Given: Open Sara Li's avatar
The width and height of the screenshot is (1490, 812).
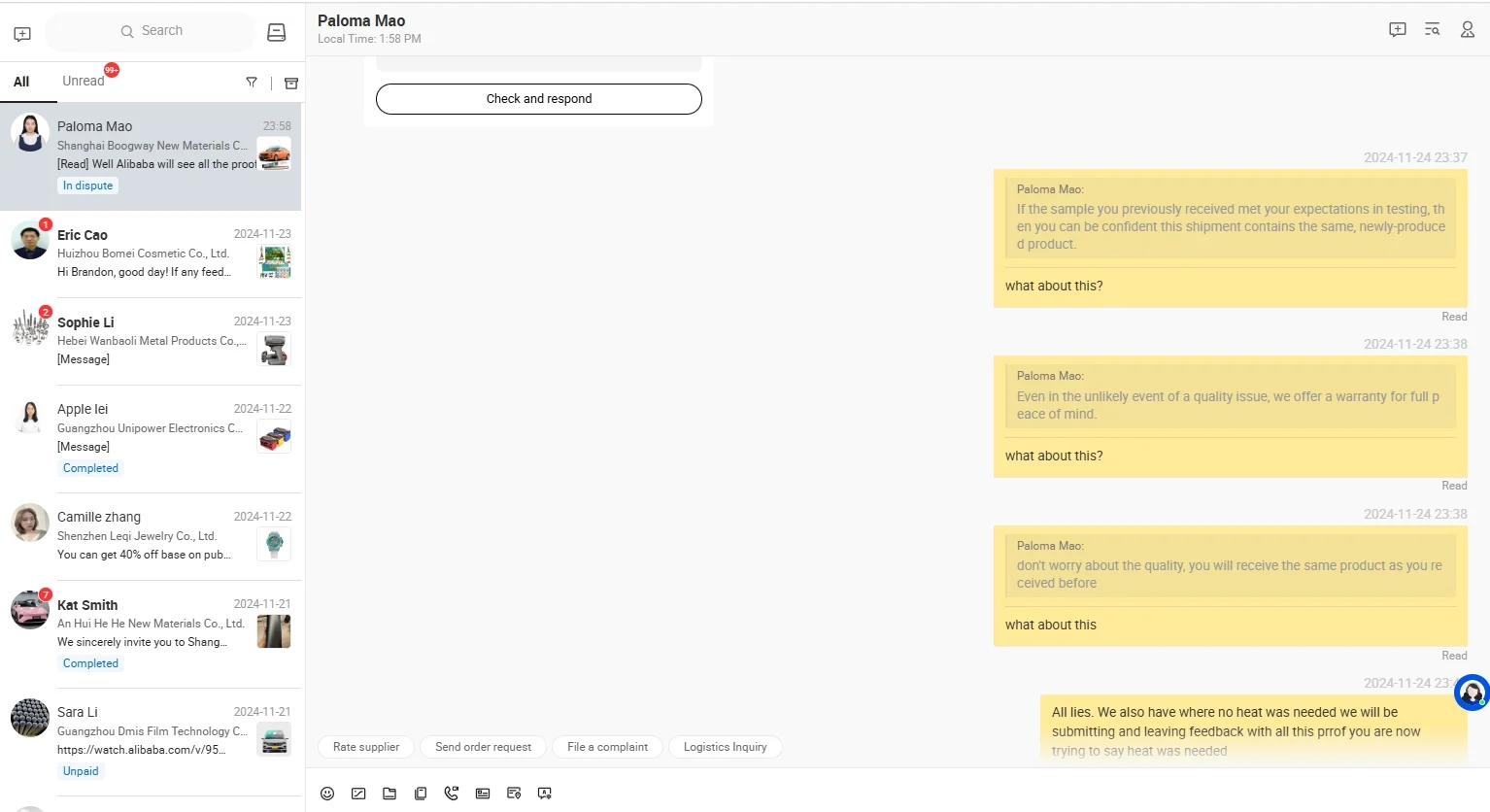Looking at the screenshot, I should click(30, 718).
